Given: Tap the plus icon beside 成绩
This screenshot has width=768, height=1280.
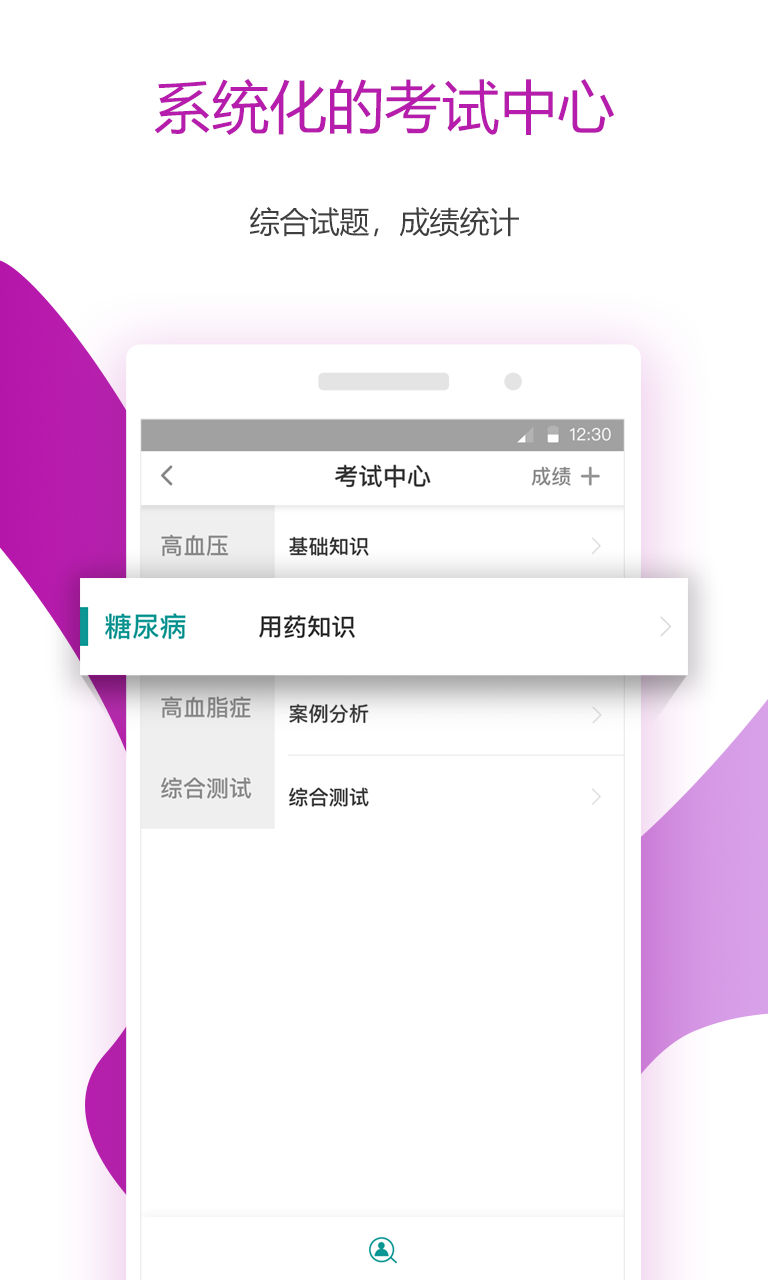Looking at the screenshot, I should tap(591, 476).
